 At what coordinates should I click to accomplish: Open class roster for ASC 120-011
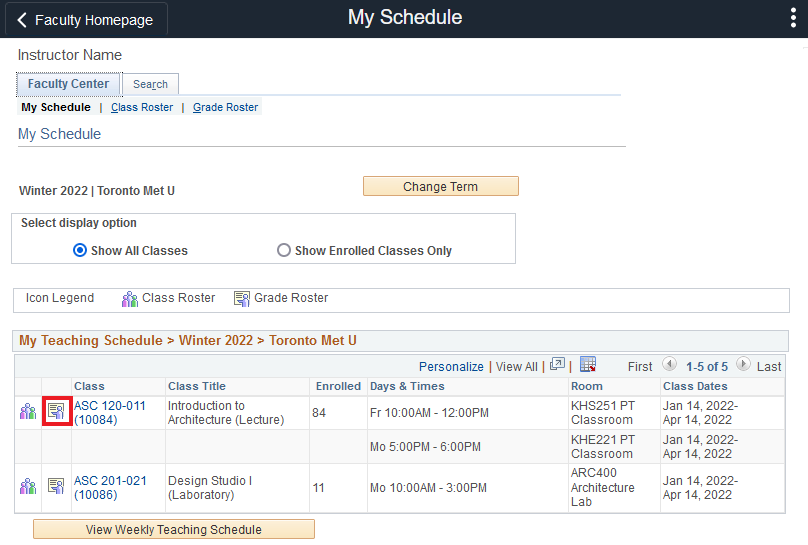coord(28,411)
